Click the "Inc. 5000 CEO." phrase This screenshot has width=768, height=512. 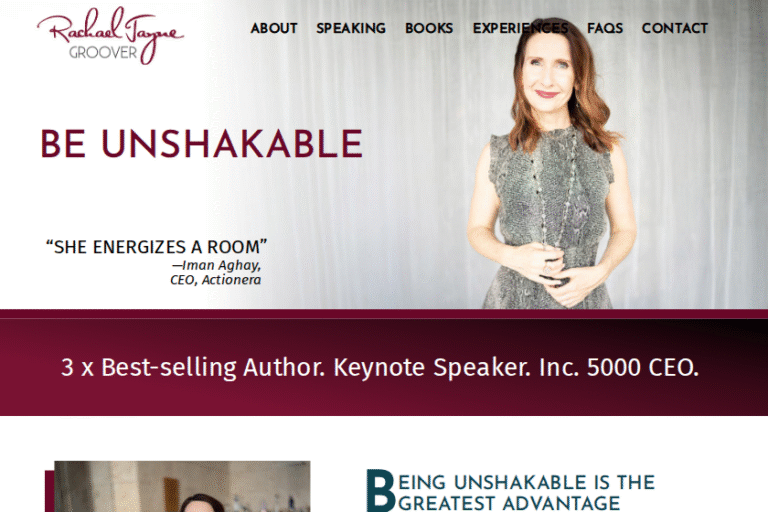click(619, 367)
